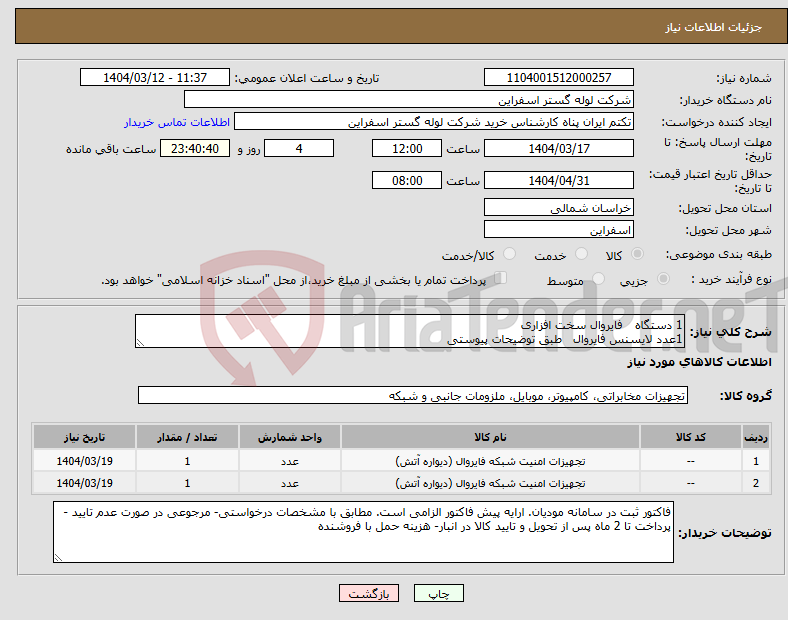
Task: Click the delivery province field خراسان شمالی
Action: tap(559, 208)
